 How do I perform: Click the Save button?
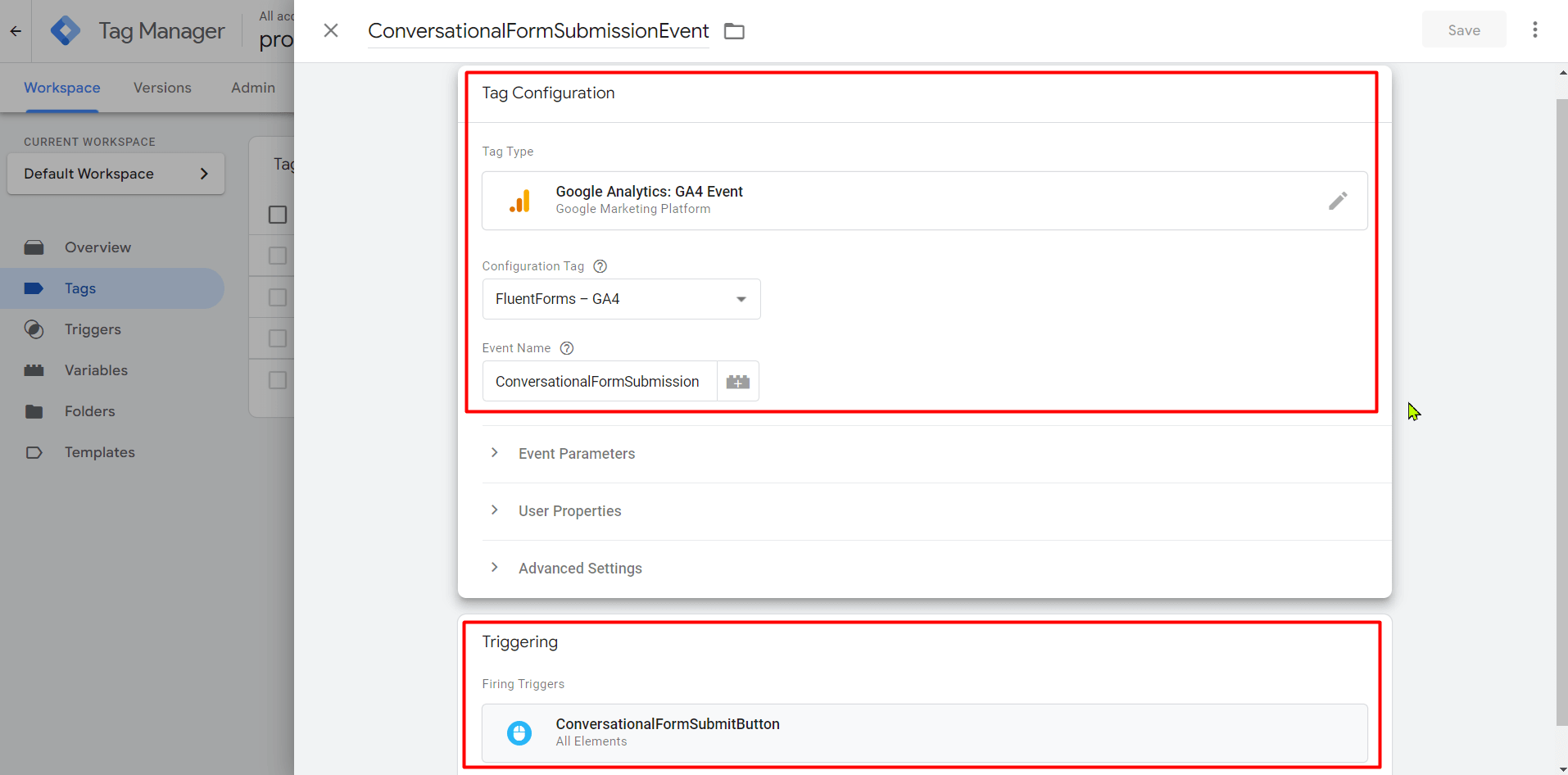(1463, 29)
